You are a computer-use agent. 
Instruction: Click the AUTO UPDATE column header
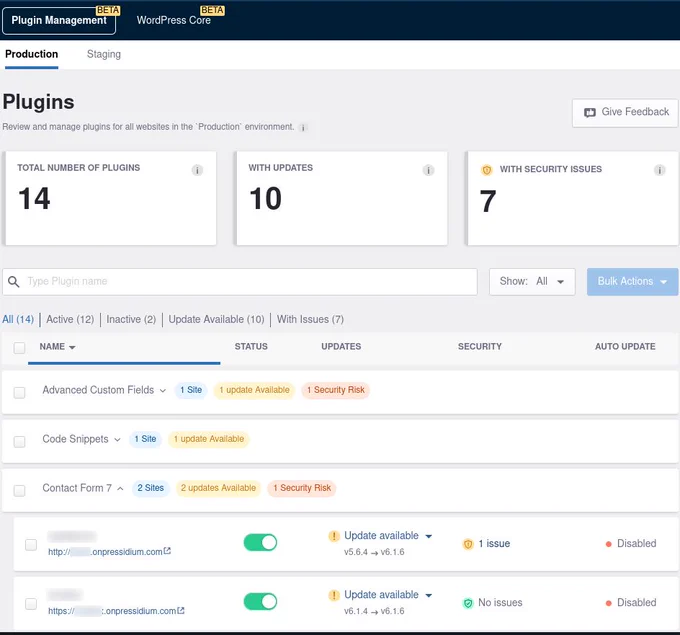[625, 347]
